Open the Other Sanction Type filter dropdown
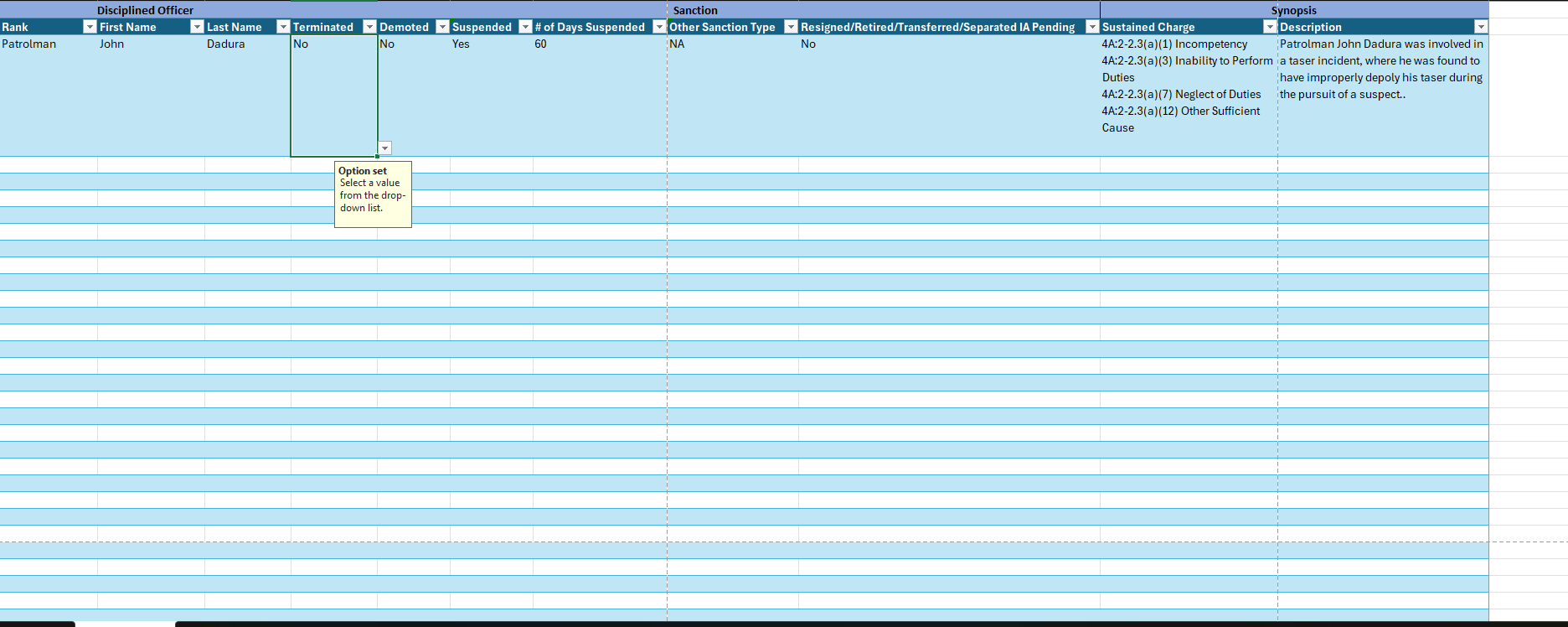The width and height of the screenshot is (1568, 627). (791, 27)
